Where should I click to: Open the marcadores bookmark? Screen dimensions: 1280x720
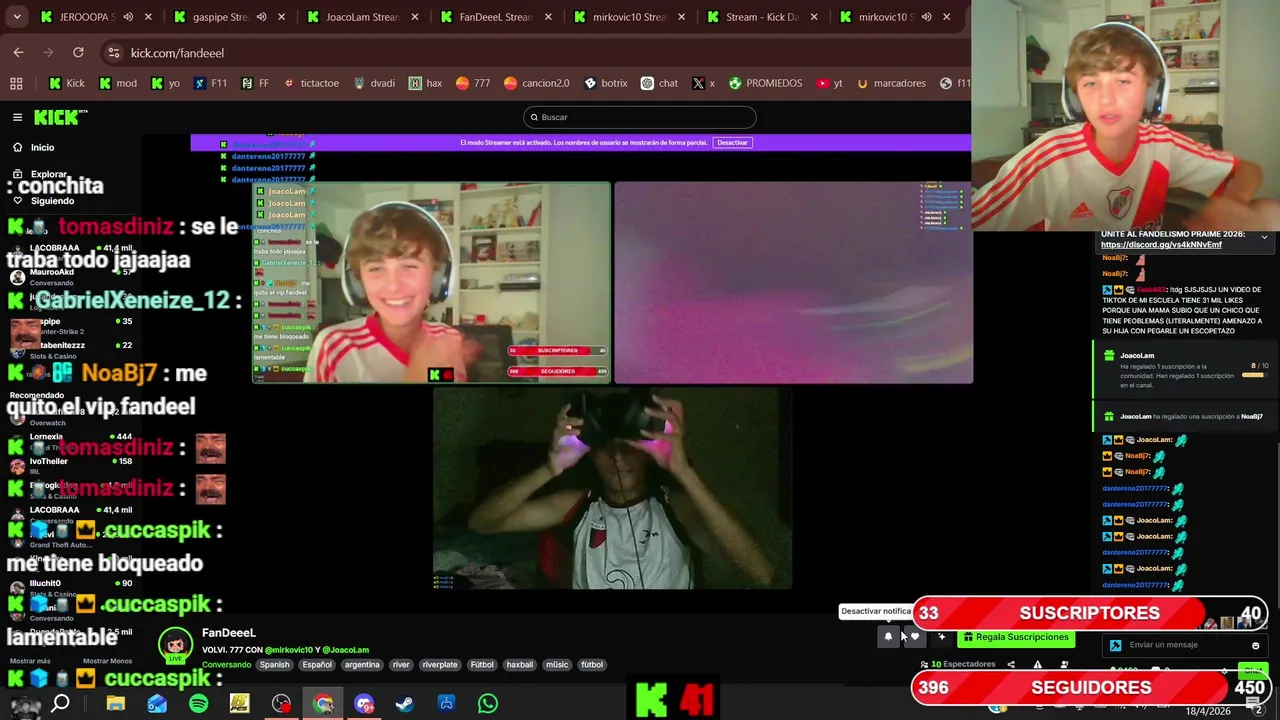[891, 83]
